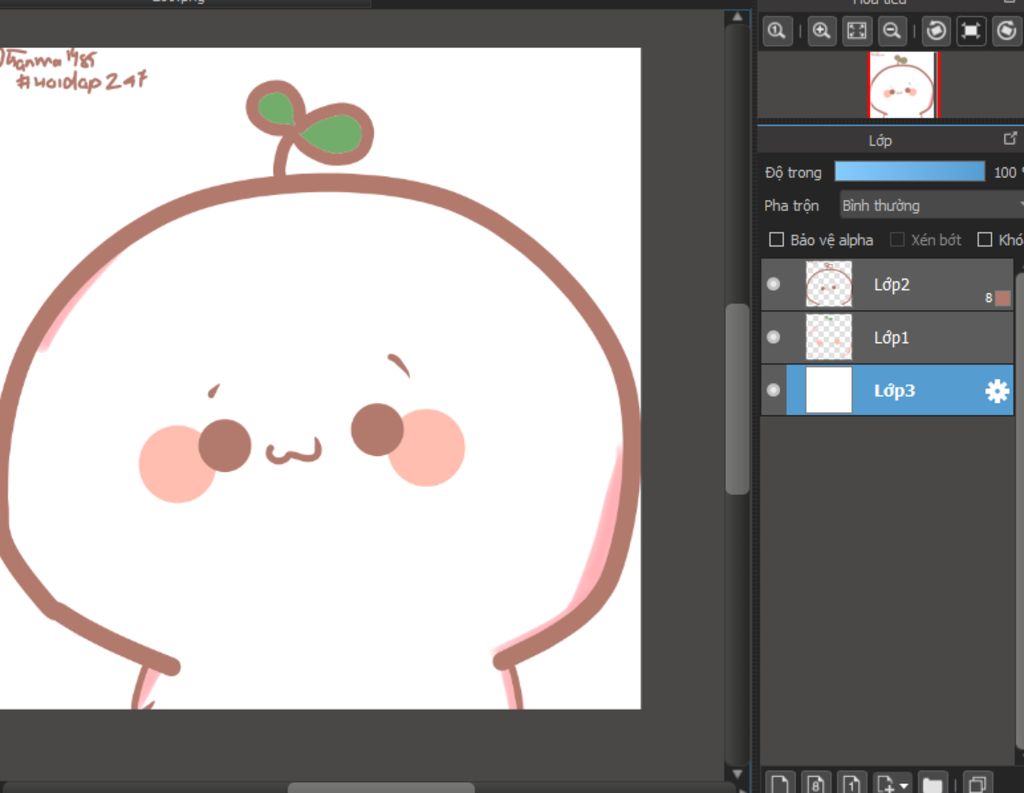Zoom out using the navigator magnifier
Screen dimensions: 1024x793
(x=892, y=31)
